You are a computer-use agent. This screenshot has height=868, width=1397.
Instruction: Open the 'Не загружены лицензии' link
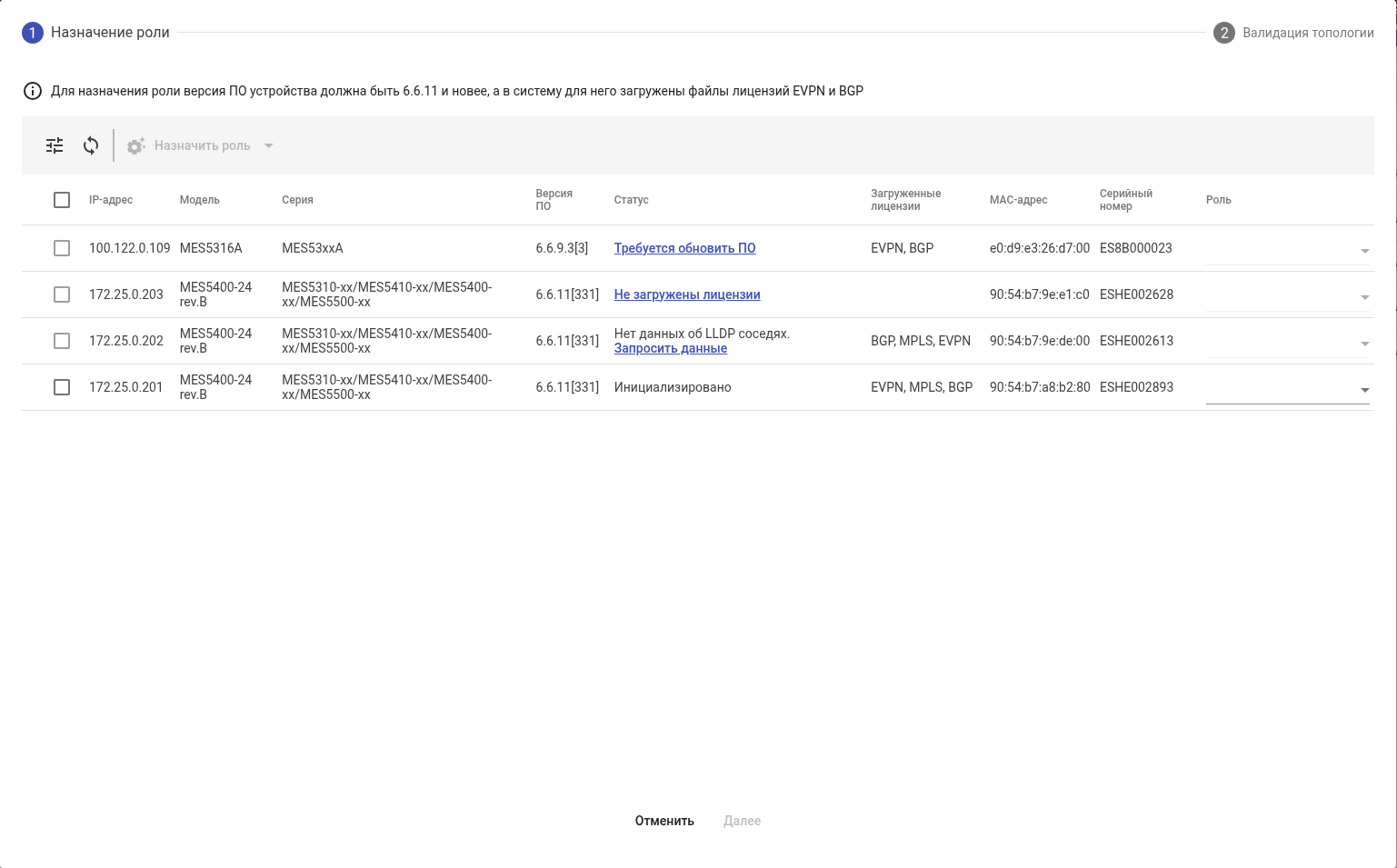tap(687, 294)
